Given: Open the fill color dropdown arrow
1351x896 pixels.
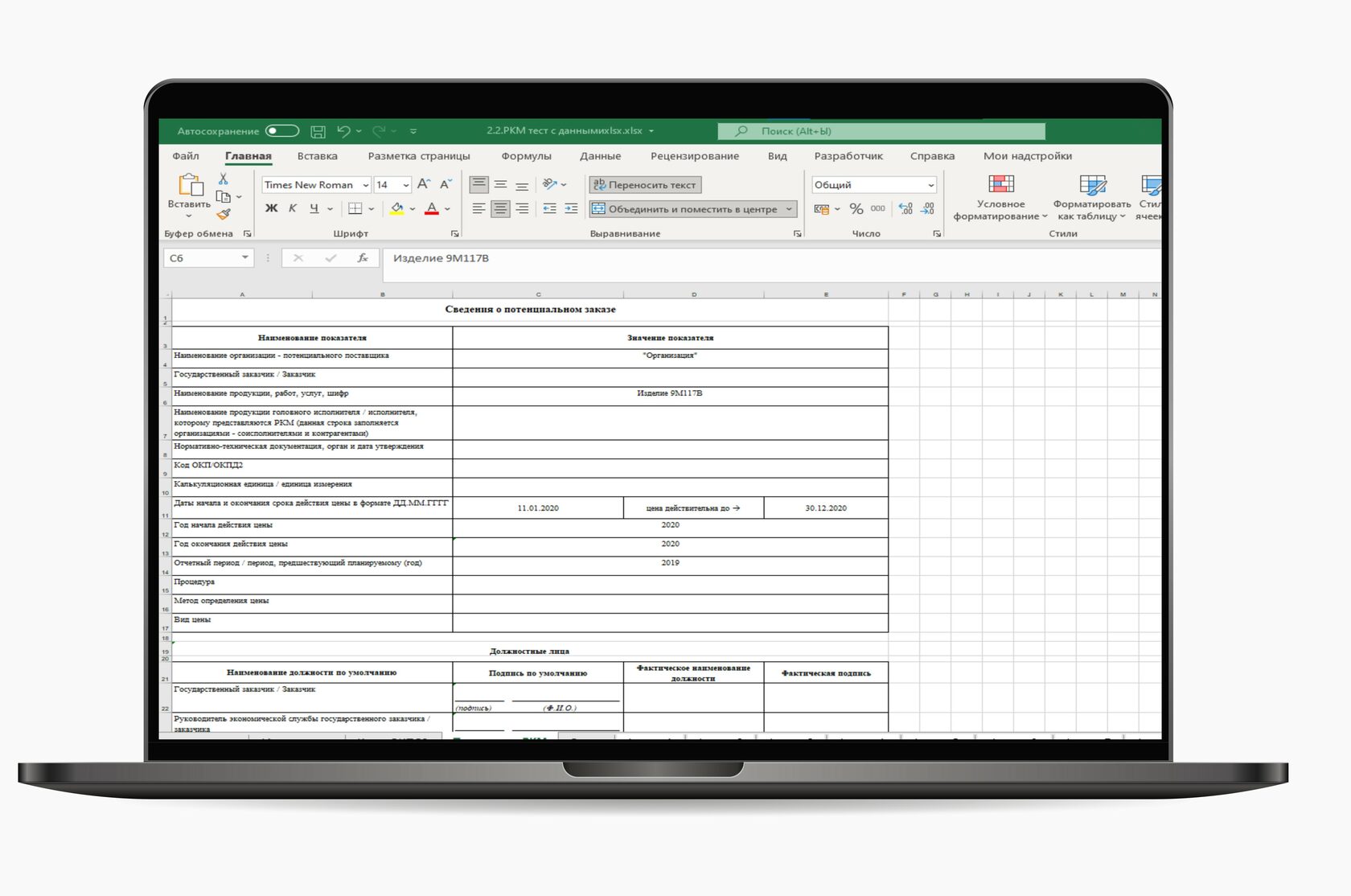Looking at the screenshot, I should point(413,209).
